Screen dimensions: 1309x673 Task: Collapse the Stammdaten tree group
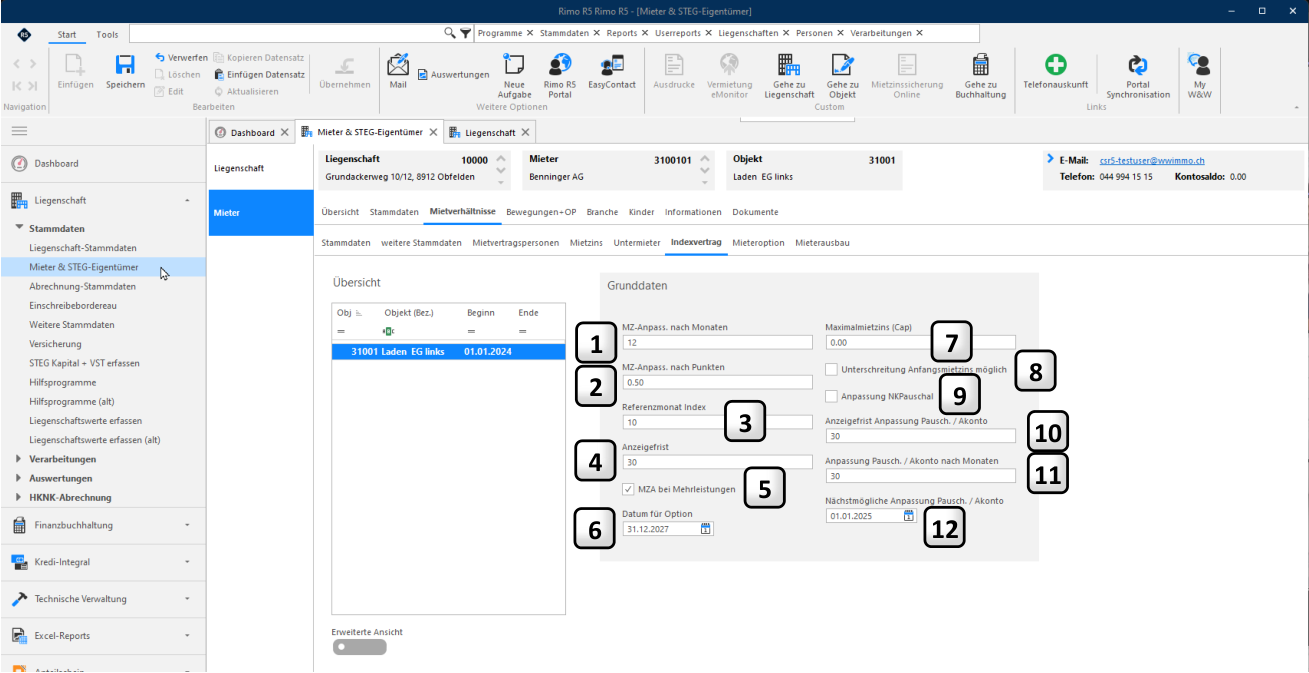pyautogui.click(x=20, y=228)
